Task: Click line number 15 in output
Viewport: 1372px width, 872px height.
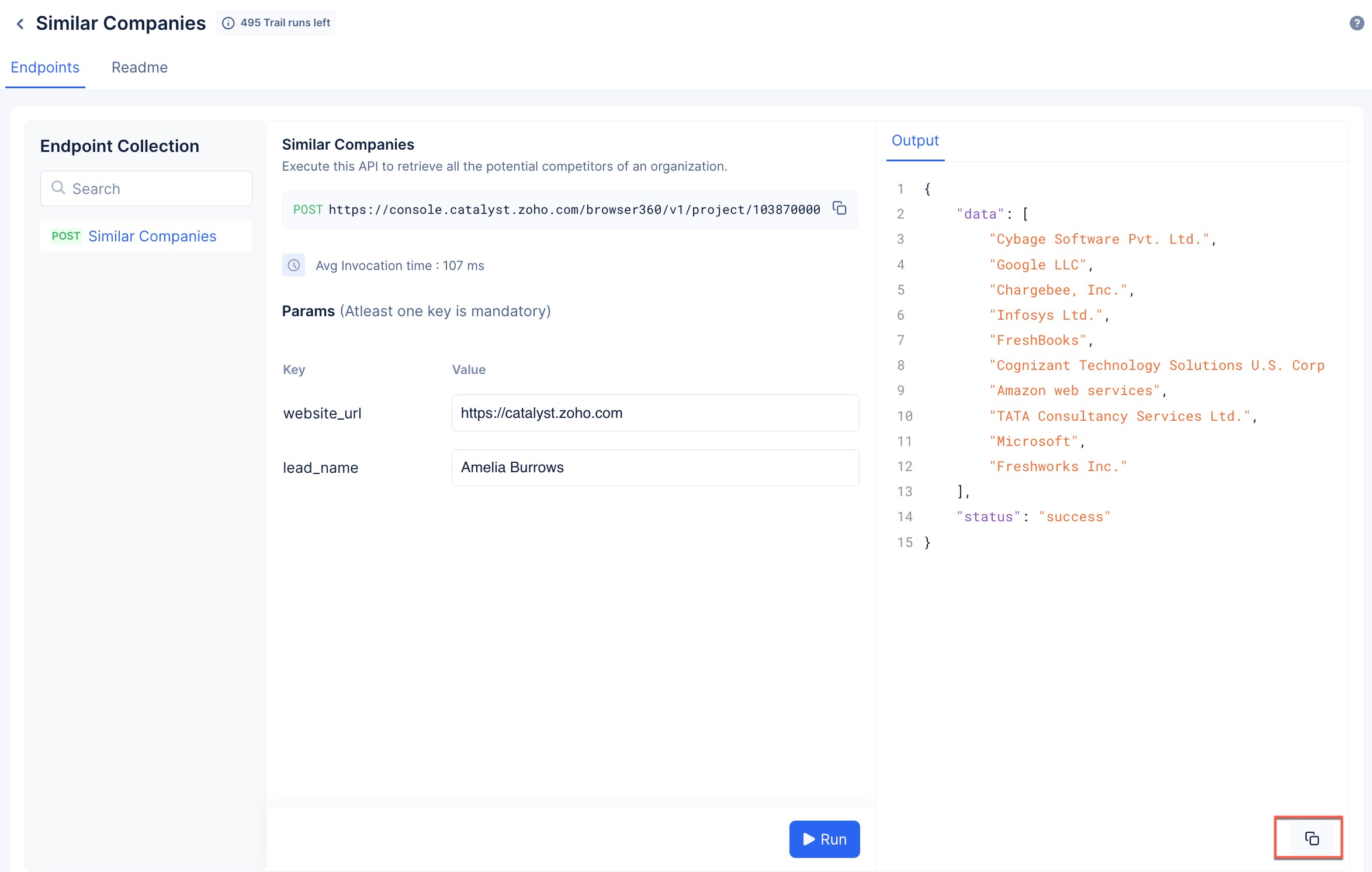Action: click(x=905, y=542)
